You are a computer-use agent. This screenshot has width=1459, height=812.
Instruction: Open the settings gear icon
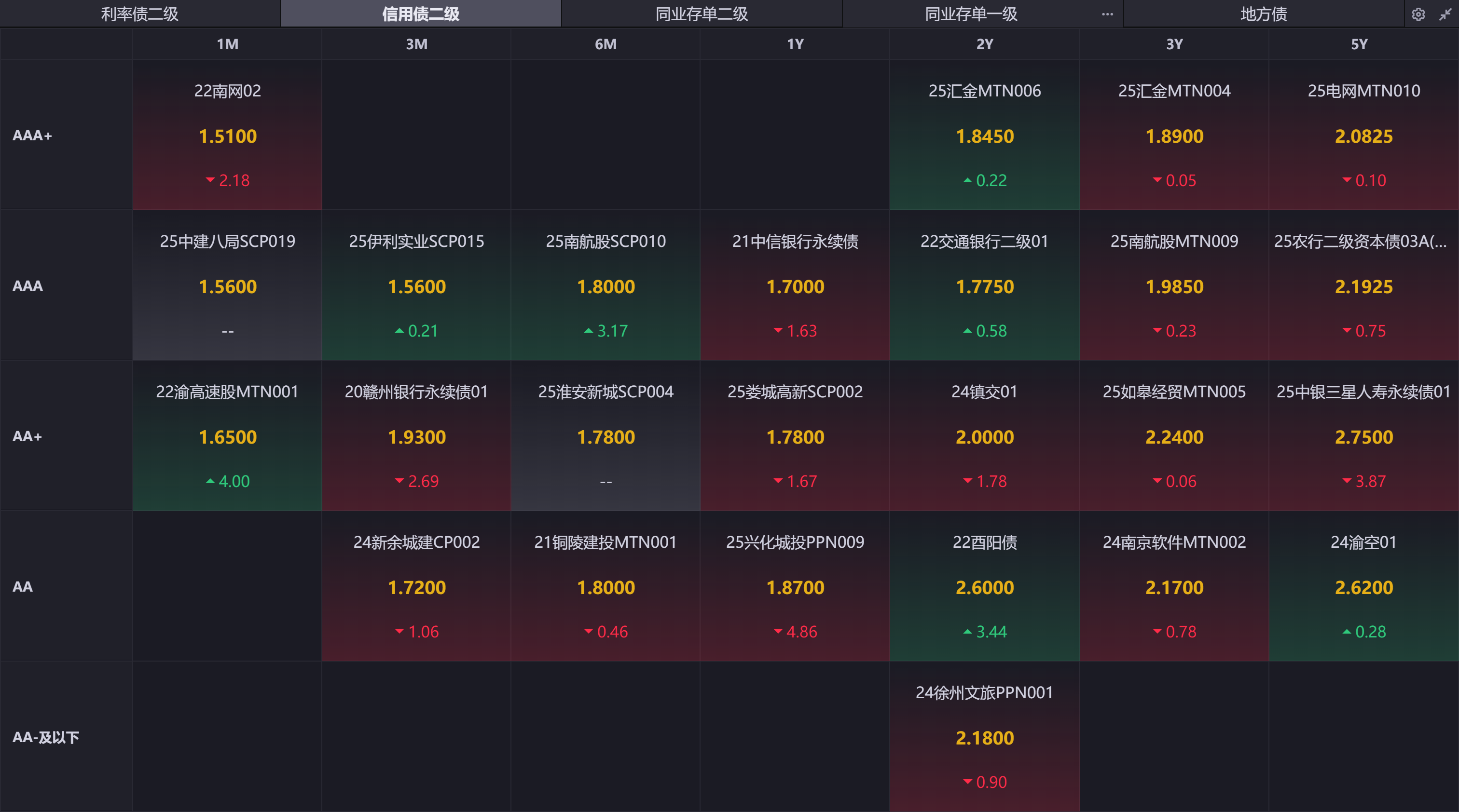(x=1418, y=14)
